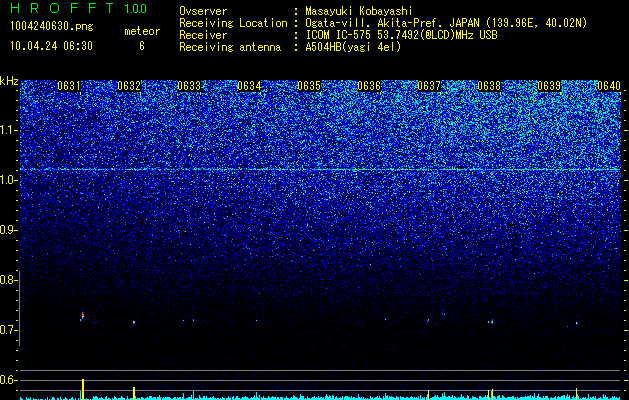629x400 pixels.
Task: Click the version number 1.0.0
Action: [136, 9]
